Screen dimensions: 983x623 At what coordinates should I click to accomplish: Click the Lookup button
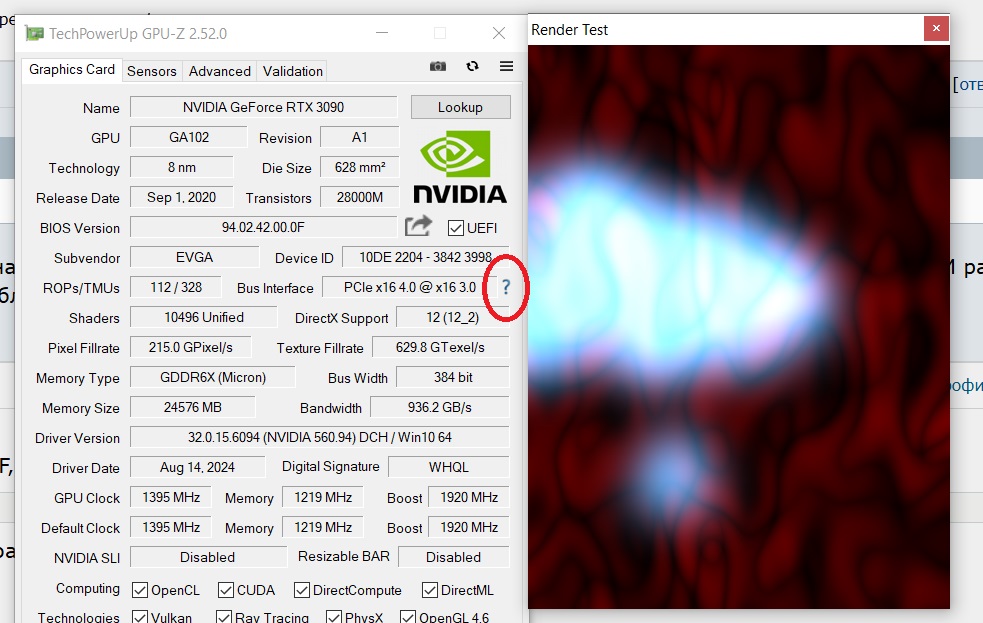(x=461, y=107)
